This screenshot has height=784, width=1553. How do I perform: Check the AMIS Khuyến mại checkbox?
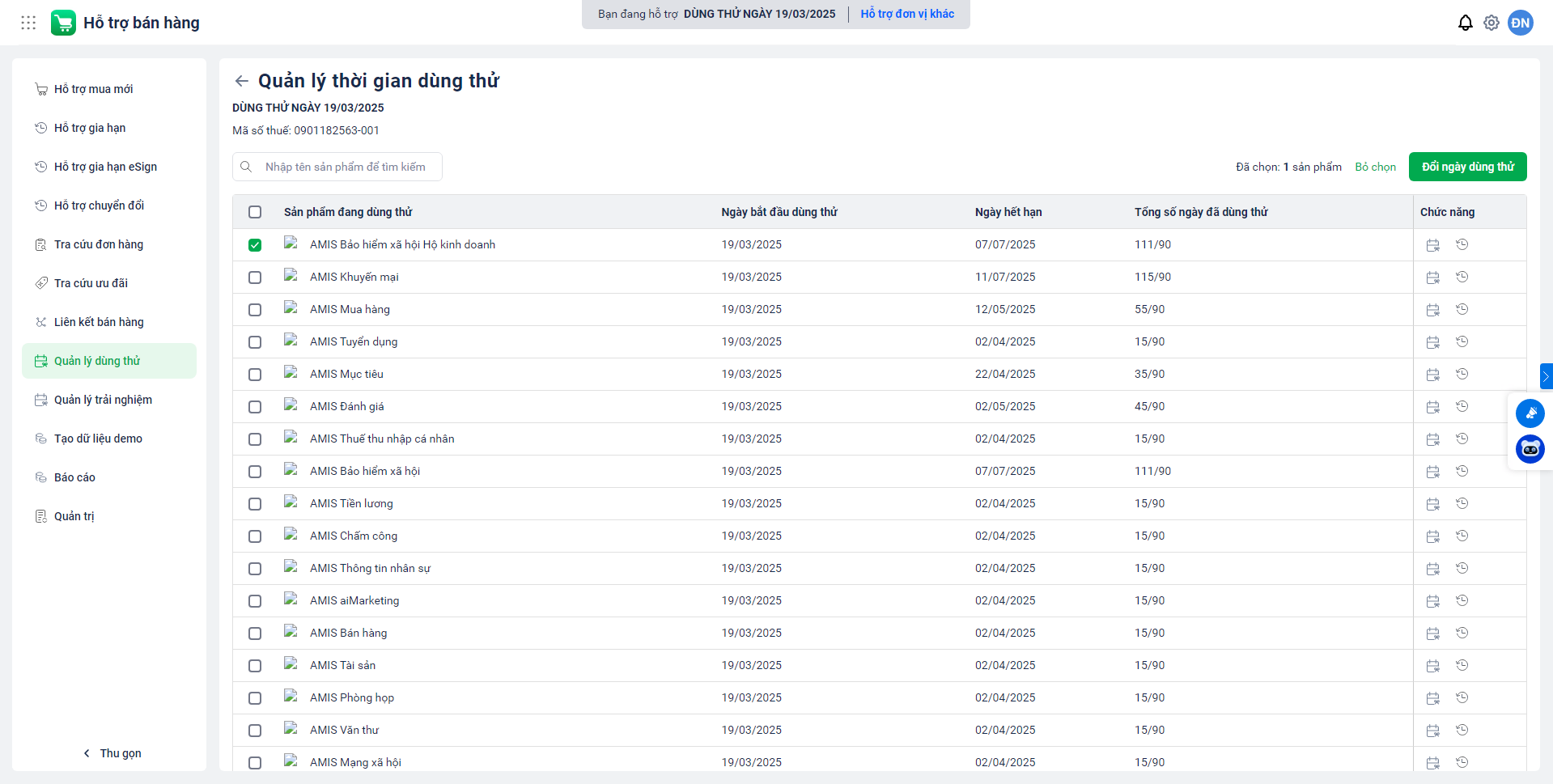click(255, 278)
